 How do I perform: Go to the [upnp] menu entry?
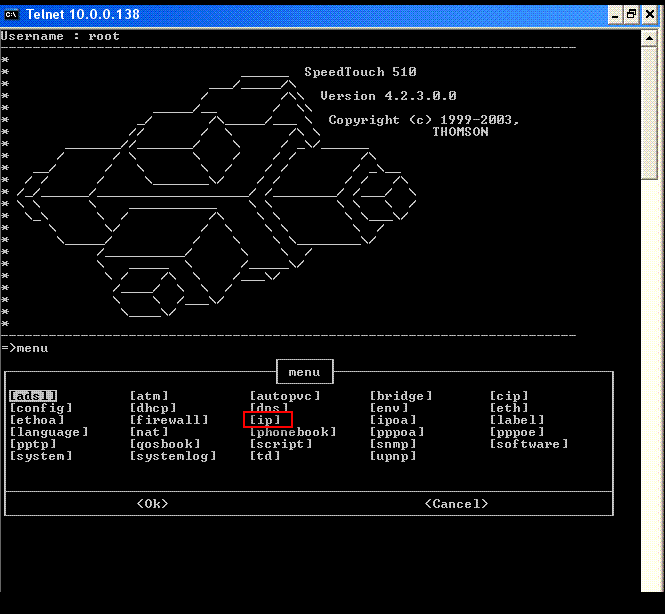tap(393, 456)
